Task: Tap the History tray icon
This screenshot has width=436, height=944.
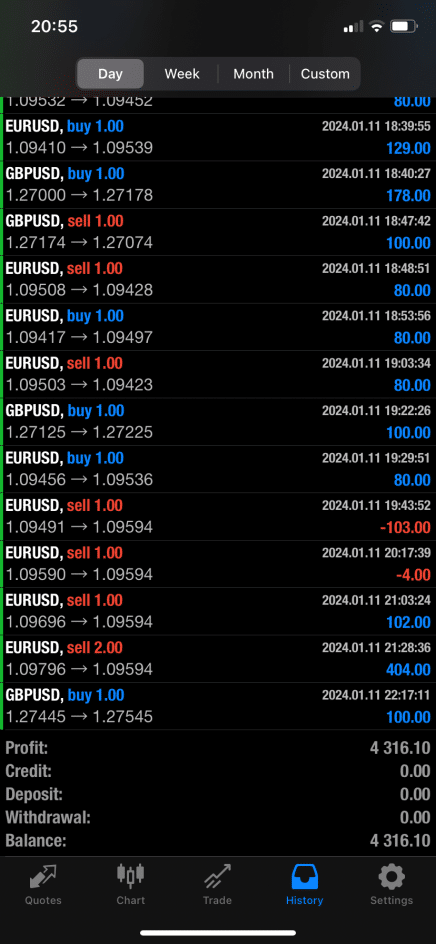Action: tap(304, 878)
